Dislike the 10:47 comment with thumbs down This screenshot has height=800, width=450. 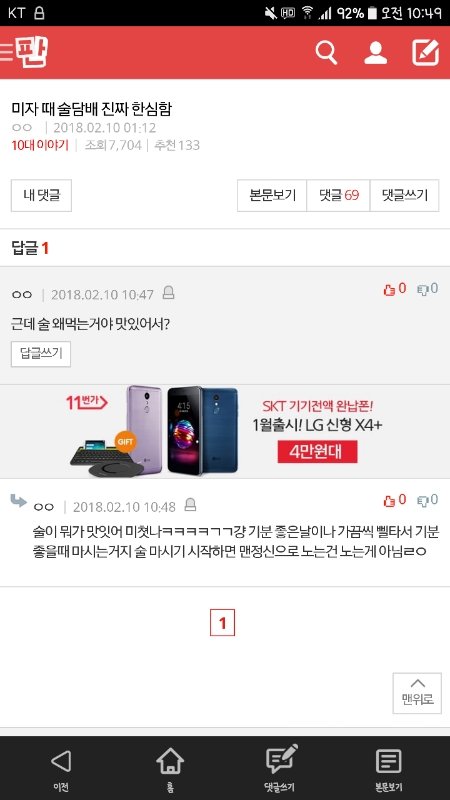click(428, 289)
